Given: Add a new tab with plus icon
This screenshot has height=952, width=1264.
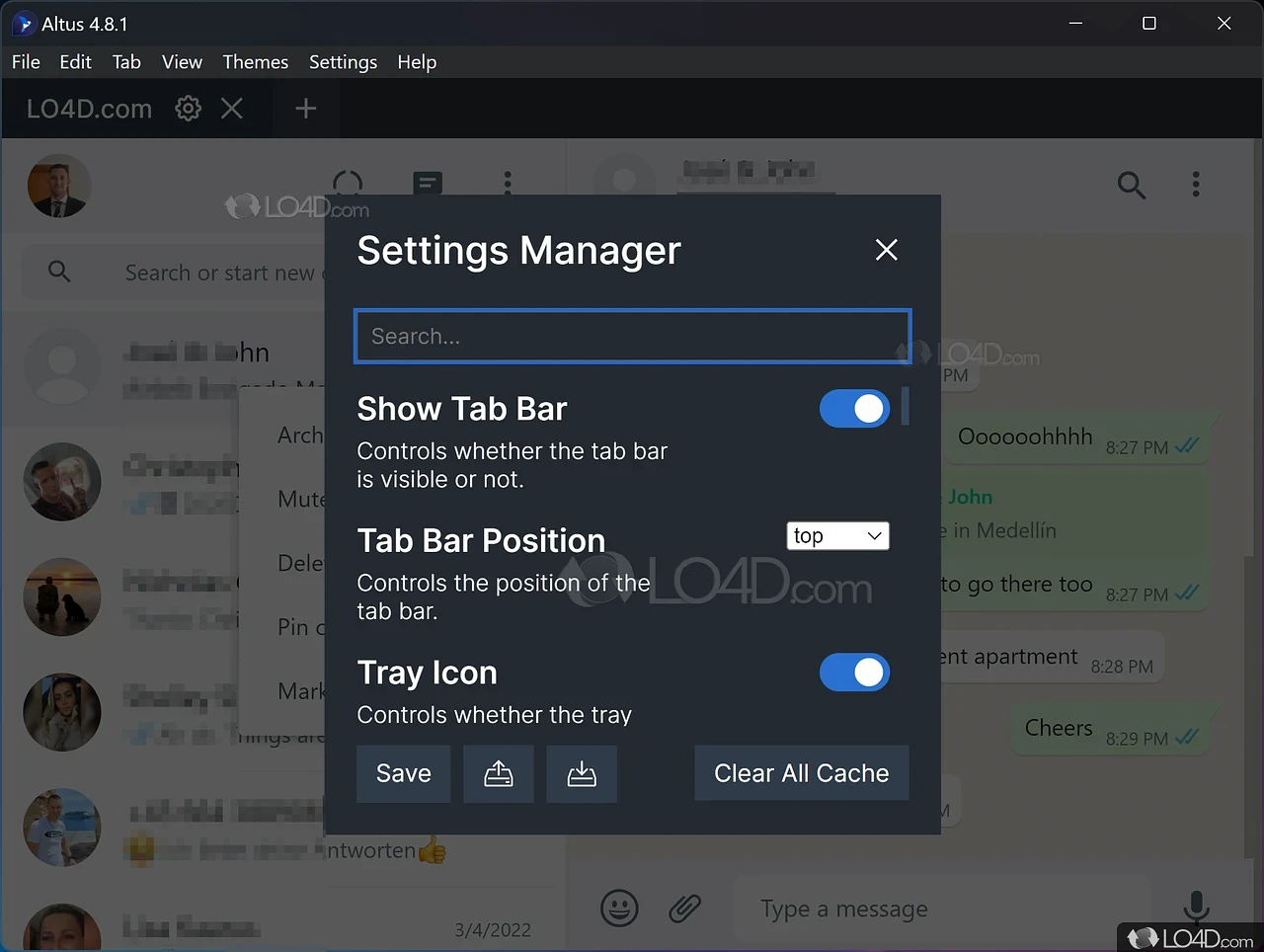Looking at the screenshot, I should (305, 109).
